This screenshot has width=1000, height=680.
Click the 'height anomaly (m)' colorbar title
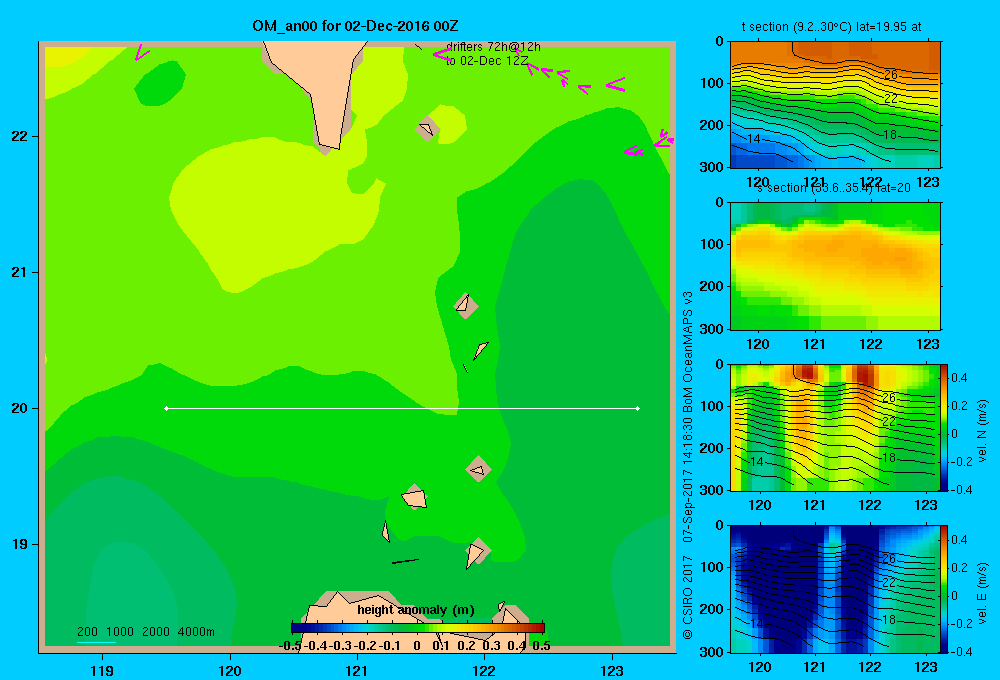coord(416,610)
